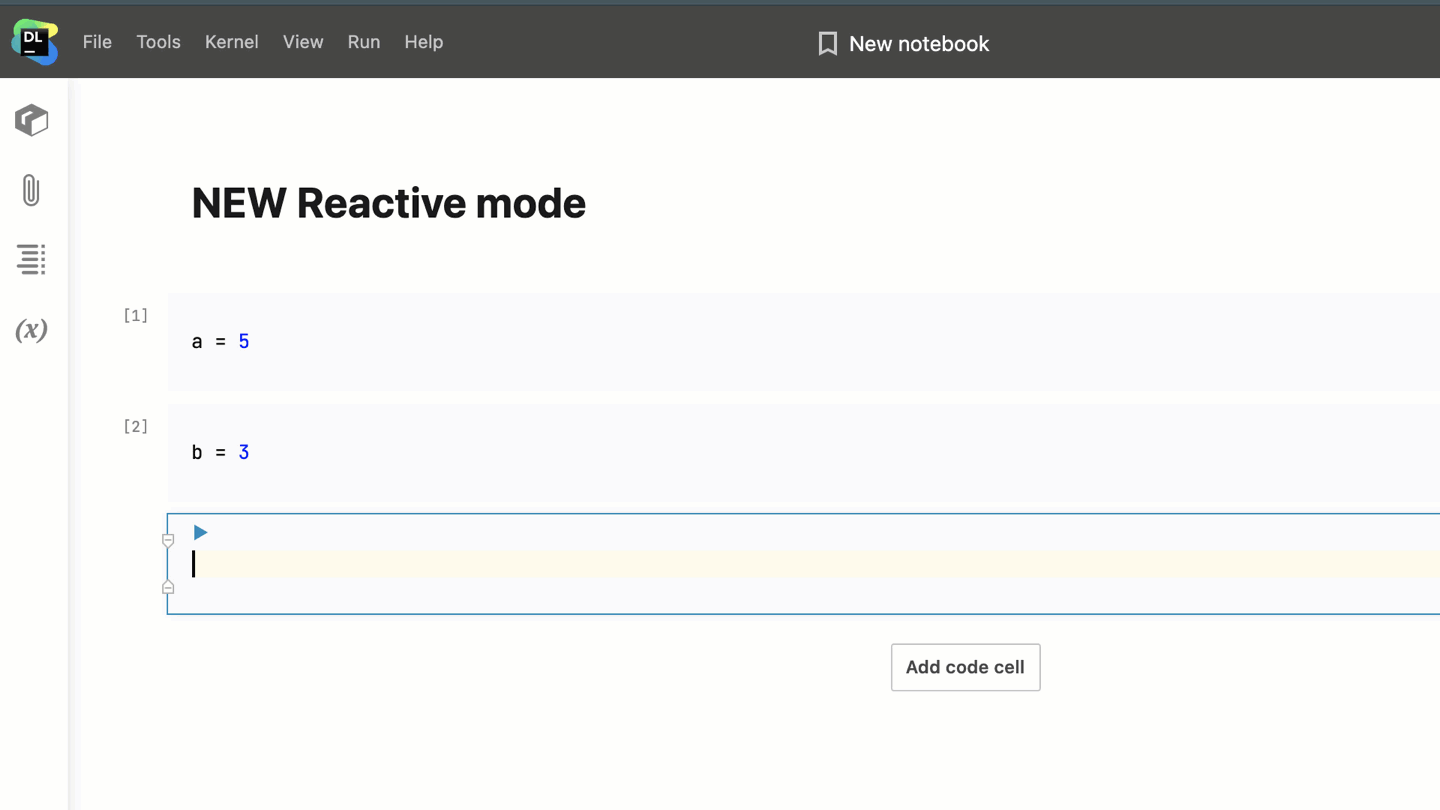Open the File menu
This screenshot has height=810, width=1440.
point(97,42)
